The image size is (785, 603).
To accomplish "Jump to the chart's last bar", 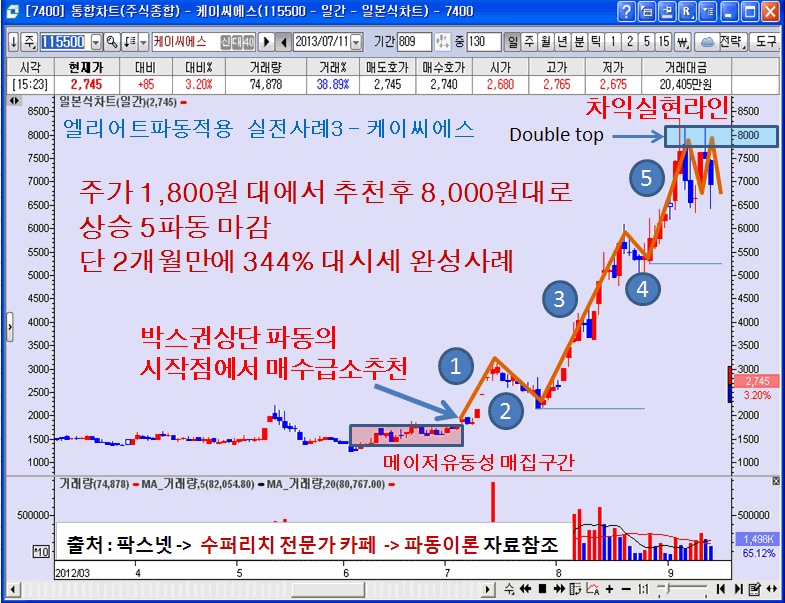I will click(738, 588).
